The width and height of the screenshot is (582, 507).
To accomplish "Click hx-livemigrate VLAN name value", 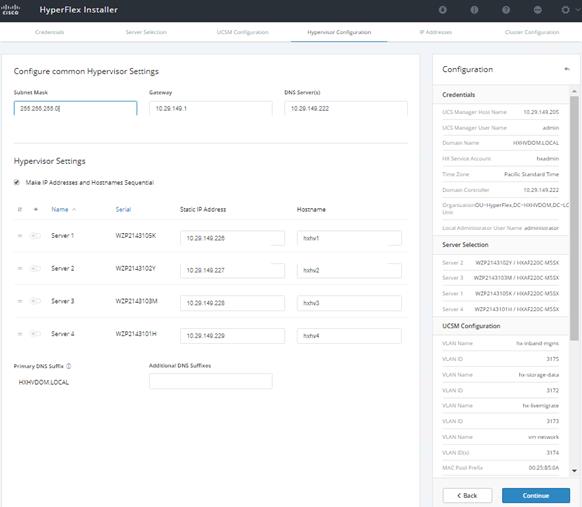I will tap(540, 406).
